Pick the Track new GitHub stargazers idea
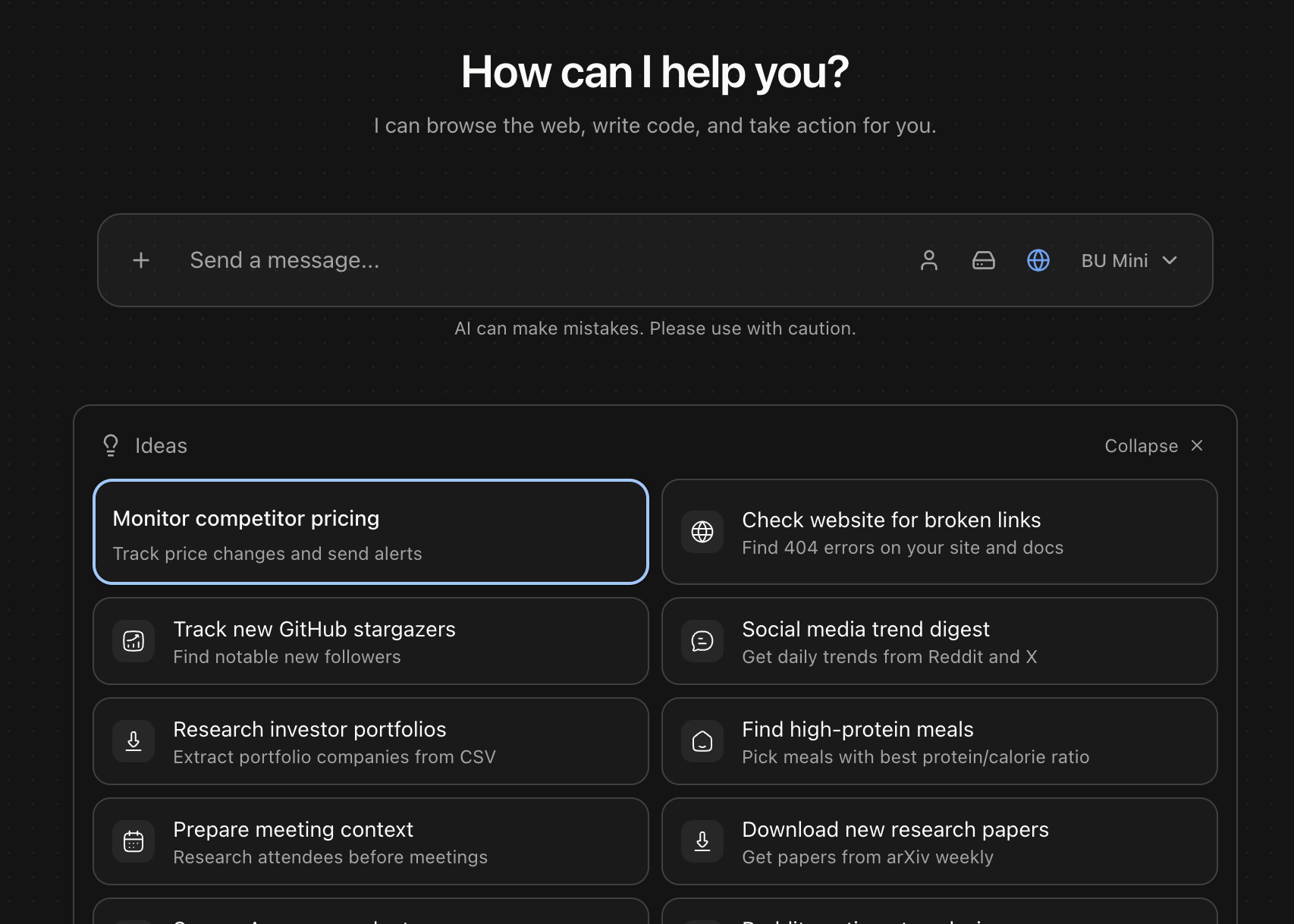 [x=370, y=641]
